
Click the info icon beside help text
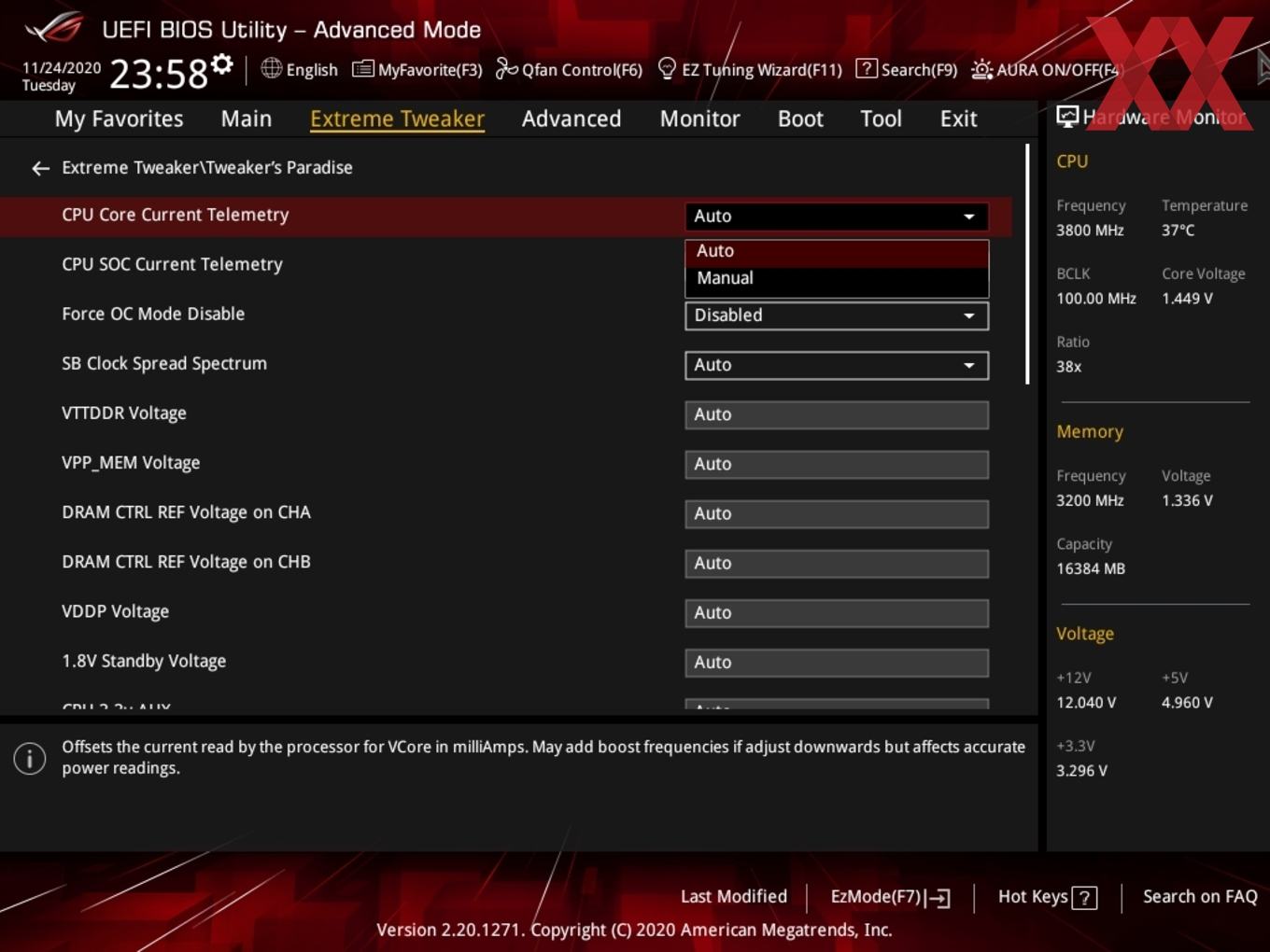pyautogui.click(x=30, y=758)
